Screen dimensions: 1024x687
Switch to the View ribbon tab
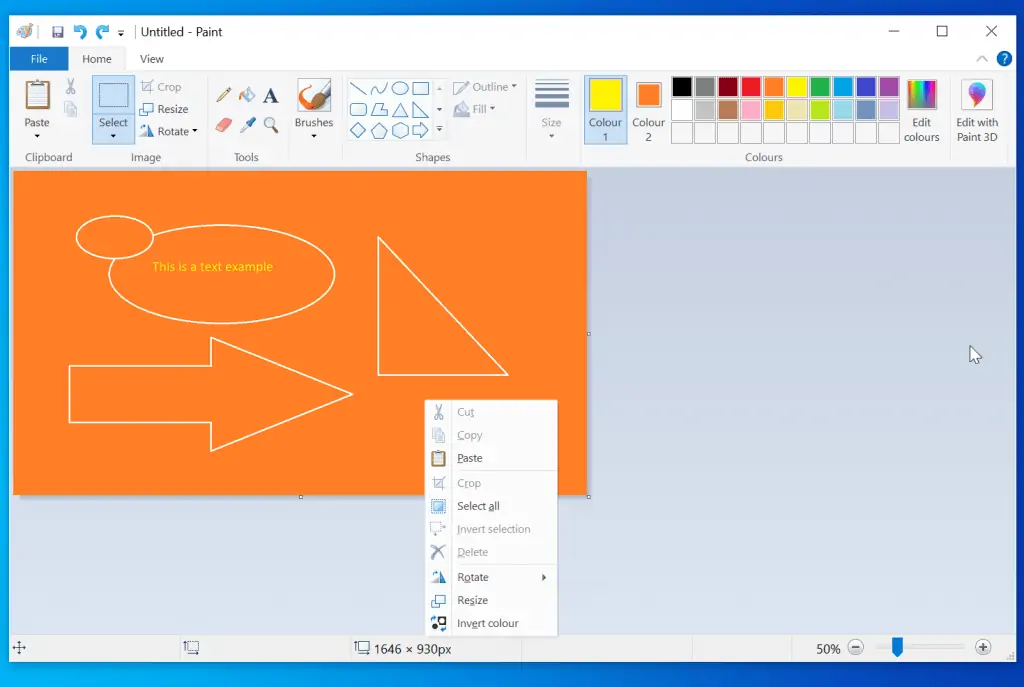tap(152, 59)
